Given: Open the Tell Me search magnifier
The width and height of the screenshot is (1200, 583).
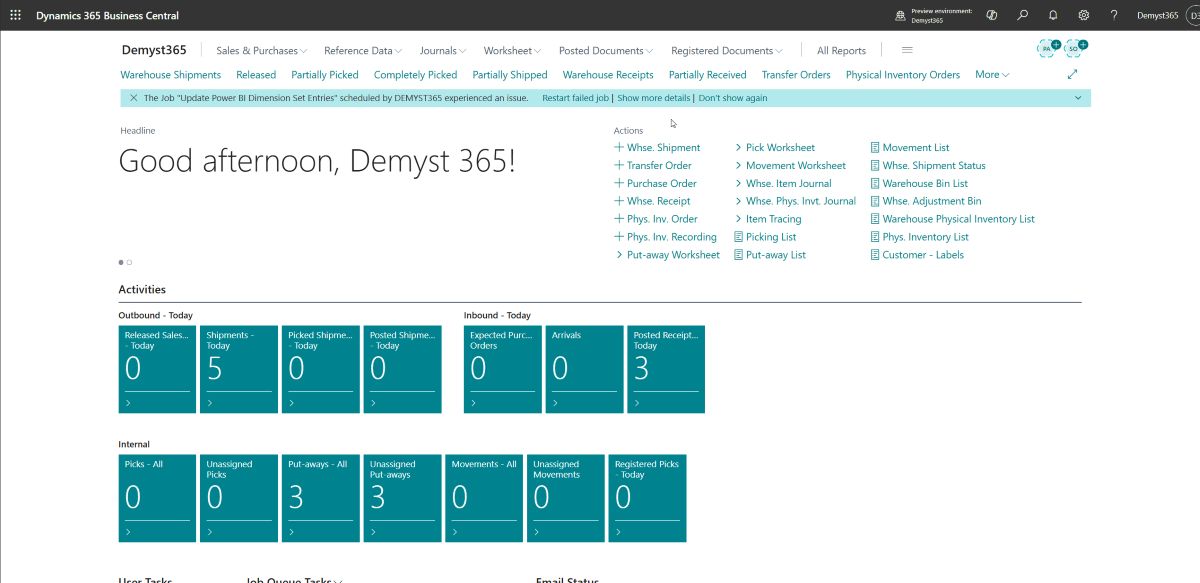Looking at the screenshot, I should (1023, 15).
